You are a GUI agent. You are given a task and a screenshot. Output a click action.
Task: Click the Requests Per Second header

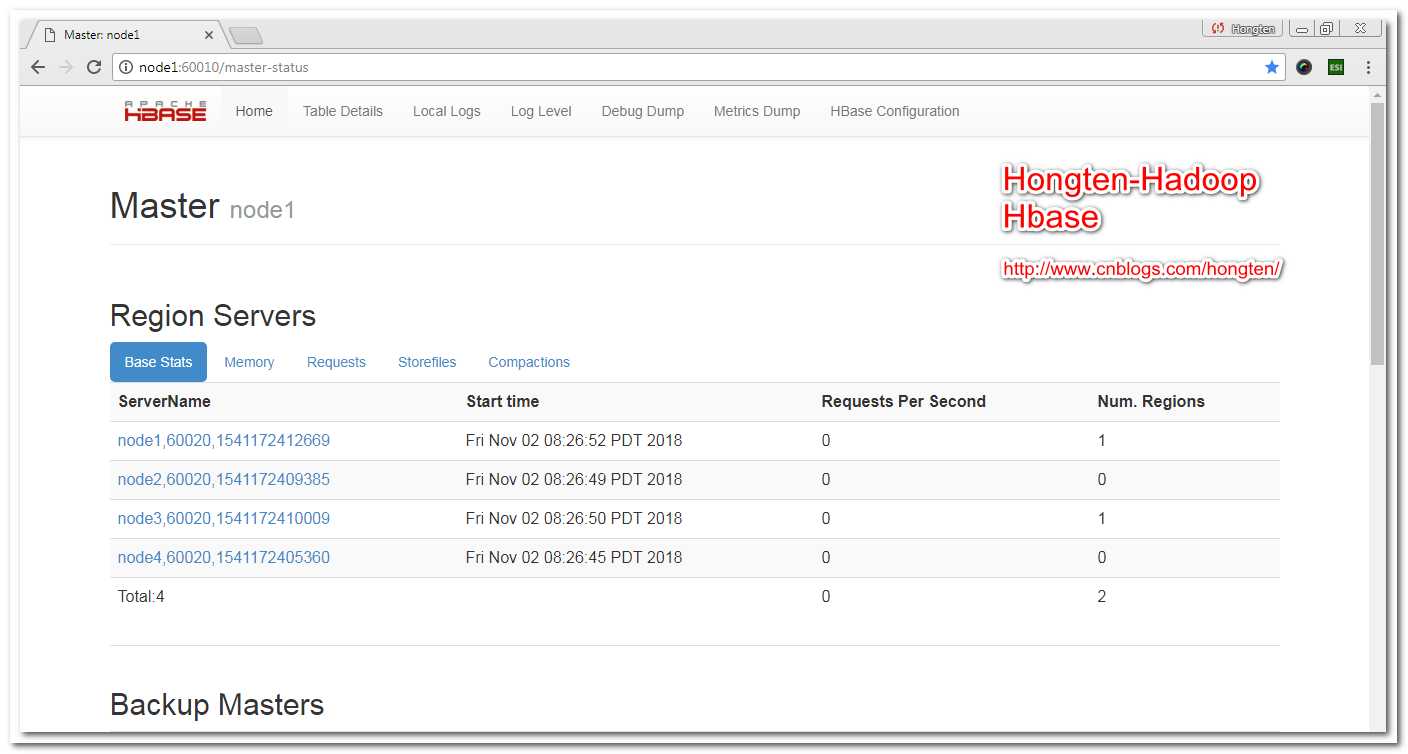pos(904,401)
